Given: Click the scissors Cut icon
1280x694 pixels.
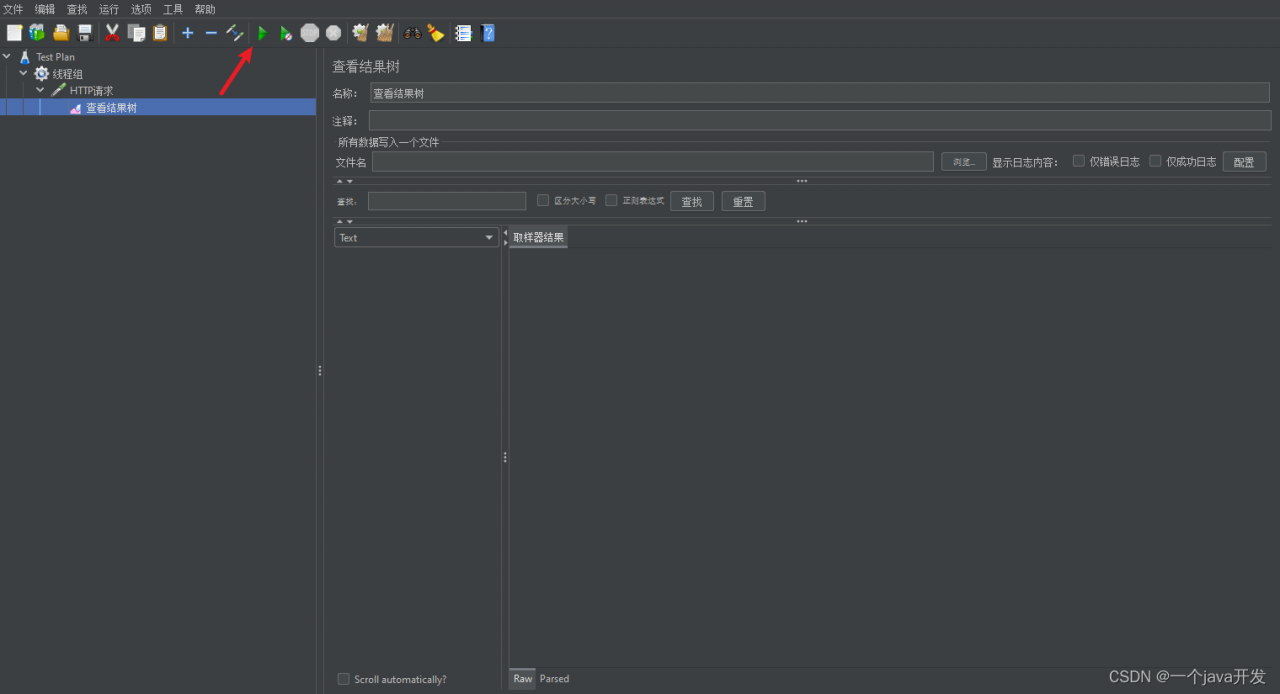Looking at the screenshot, I should point(112,33).
